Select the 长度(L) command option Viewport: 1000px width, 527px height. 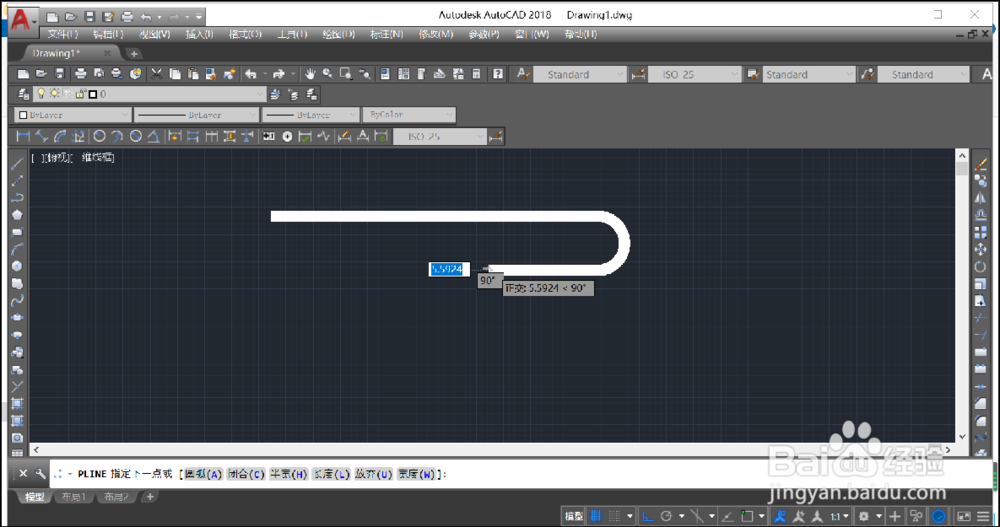click(331, 474)
